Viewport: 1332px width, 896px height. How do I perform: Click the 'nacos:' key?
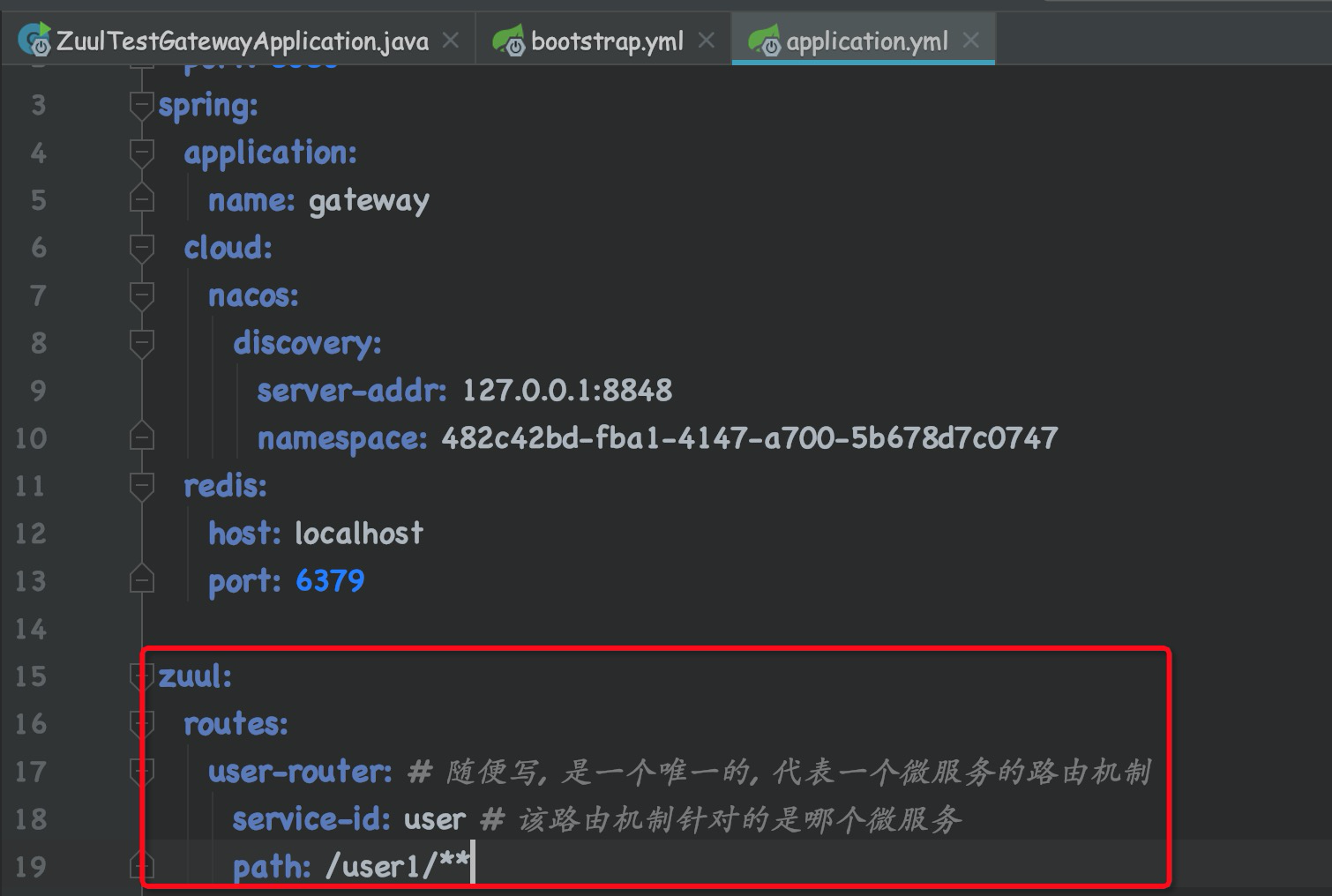point(253,295)
